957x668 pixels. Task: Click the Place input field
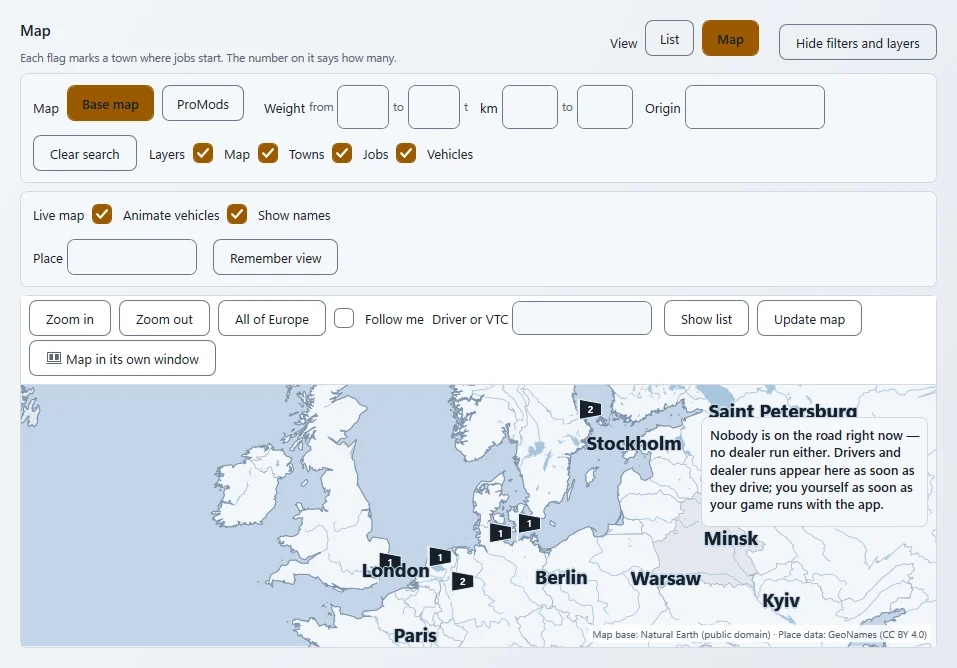tap(132, 257)
